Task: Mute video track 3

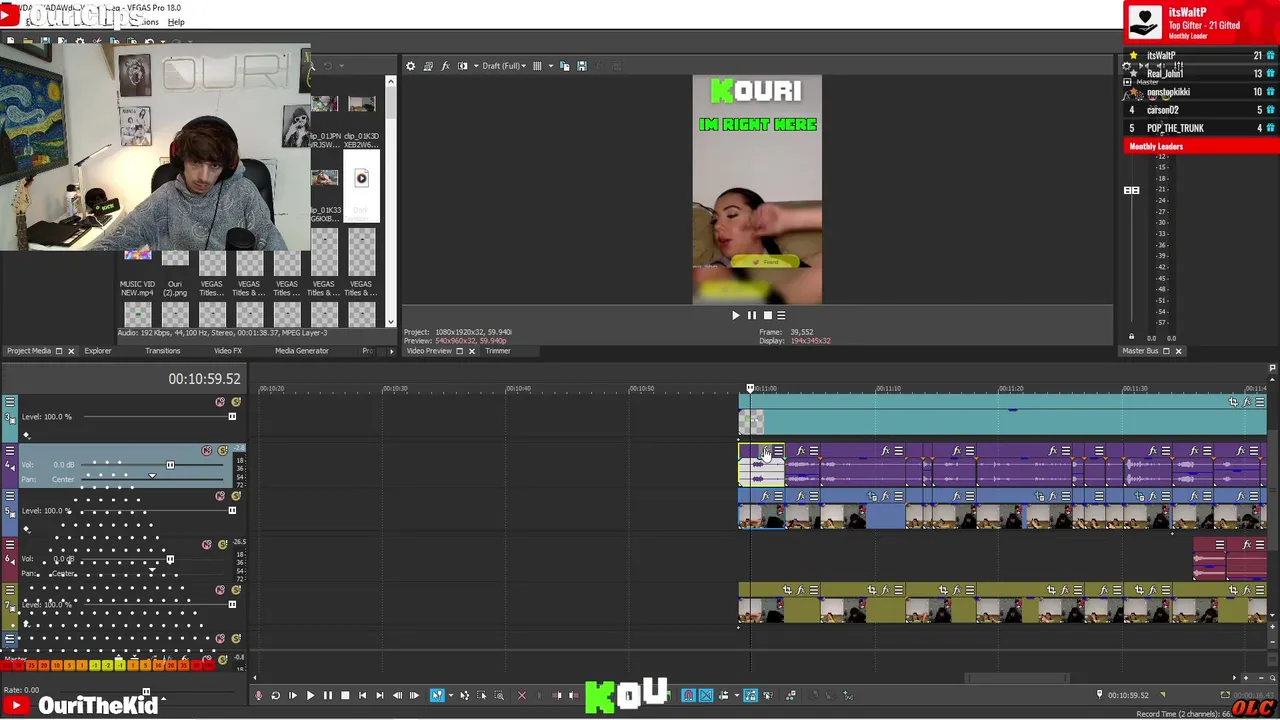Action: click(x=220, y=402)
